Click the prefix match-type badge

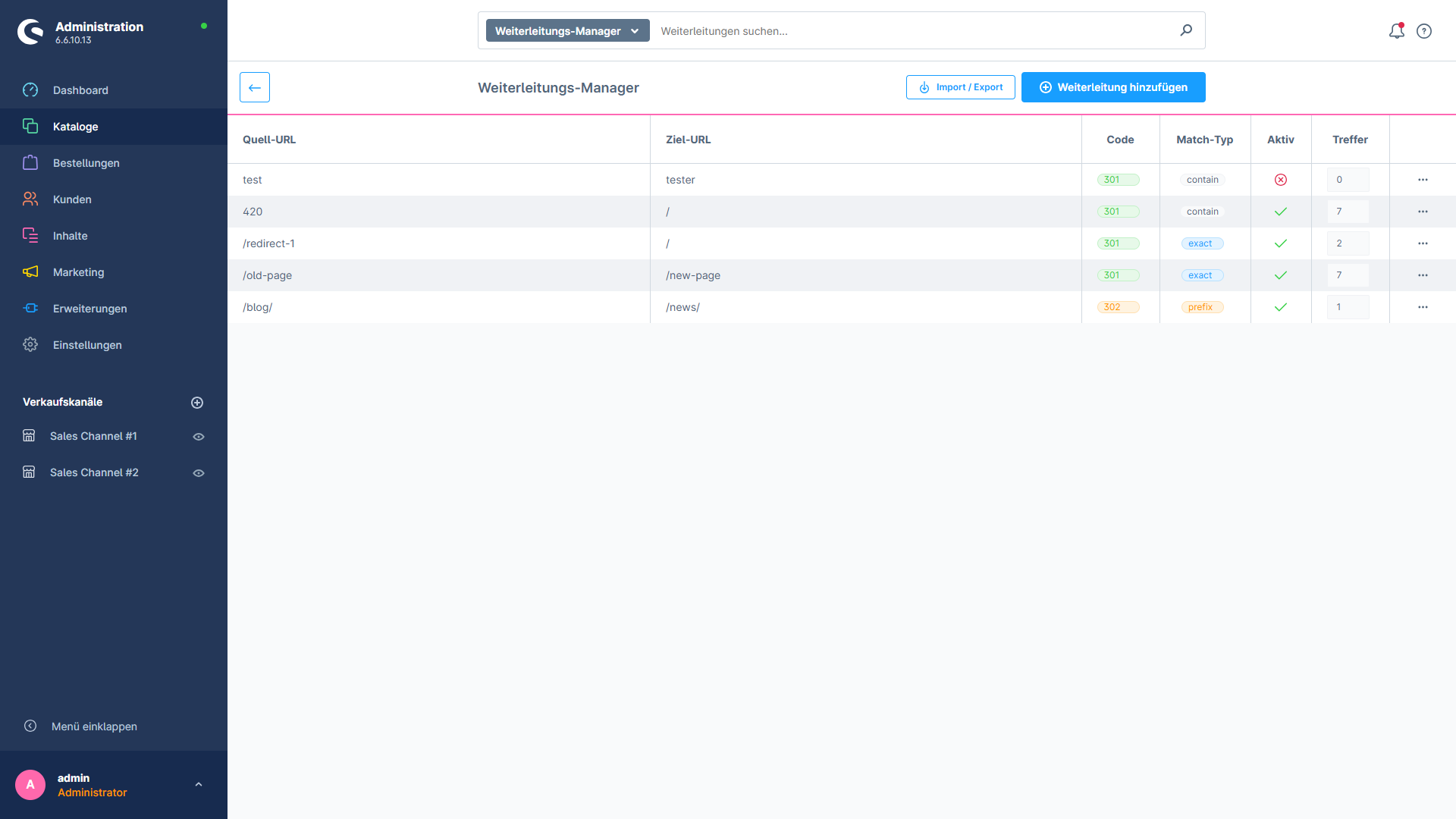click(x=1203, y=307)
